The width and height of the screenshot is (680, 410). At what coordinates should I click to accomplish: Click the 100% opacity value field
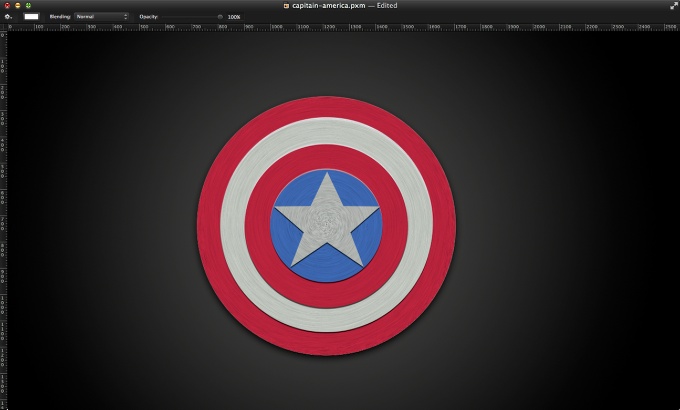tap(234, 17)
